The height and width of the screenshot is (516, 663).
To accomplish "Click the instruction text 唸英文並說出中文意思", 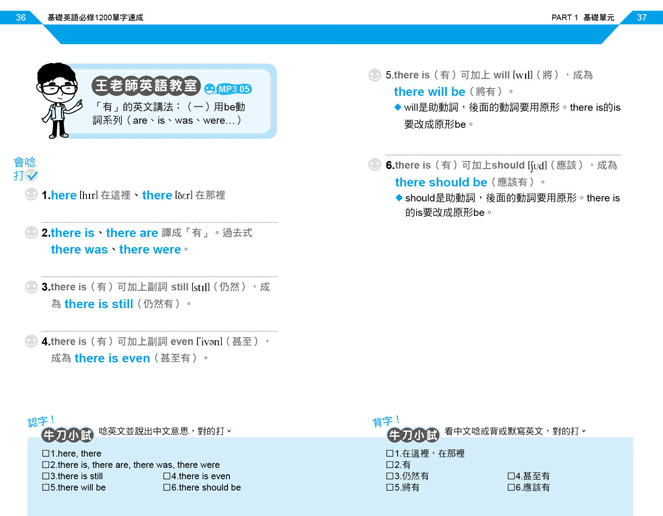I will (x=143, y=431).
